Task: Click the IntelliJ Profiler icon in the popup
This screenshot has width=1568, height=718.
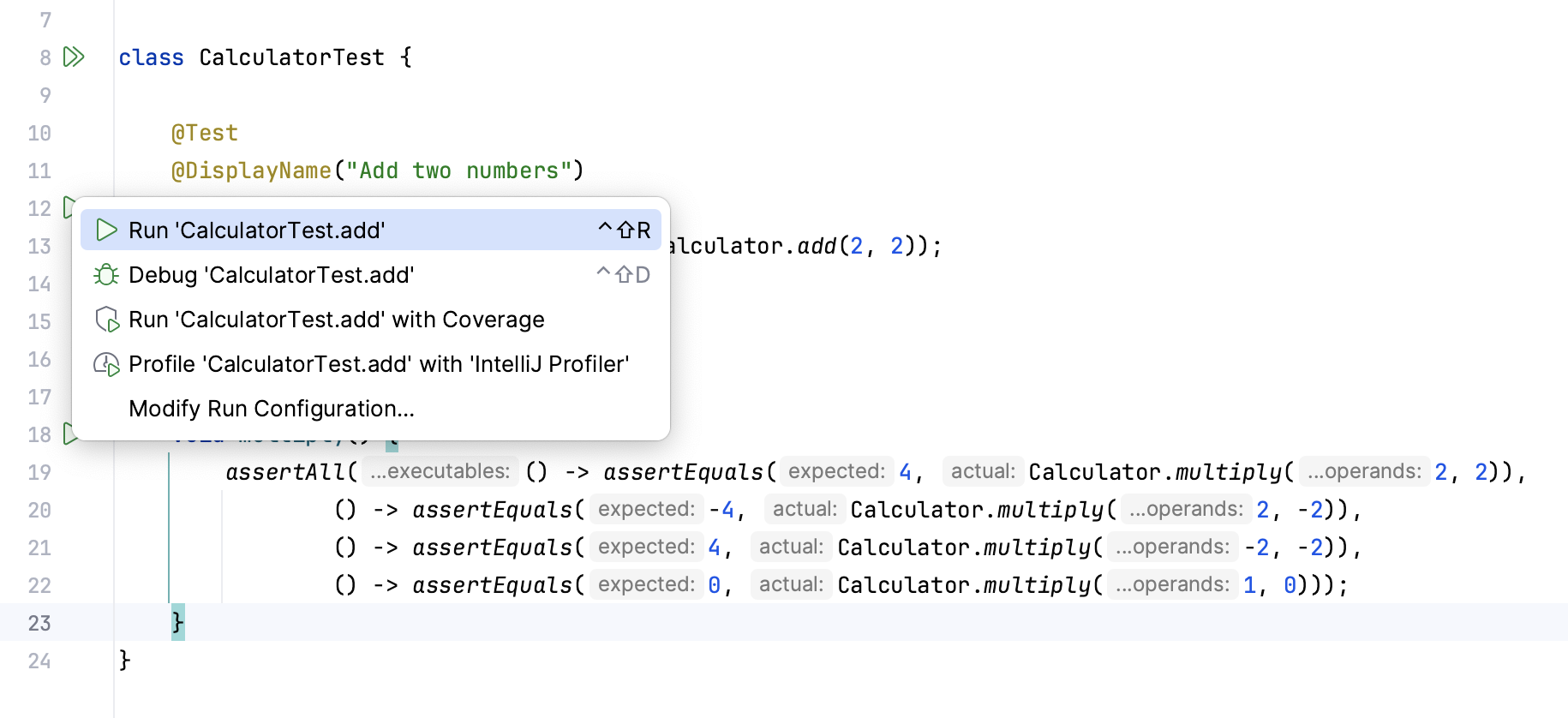Action: point(106,364)
